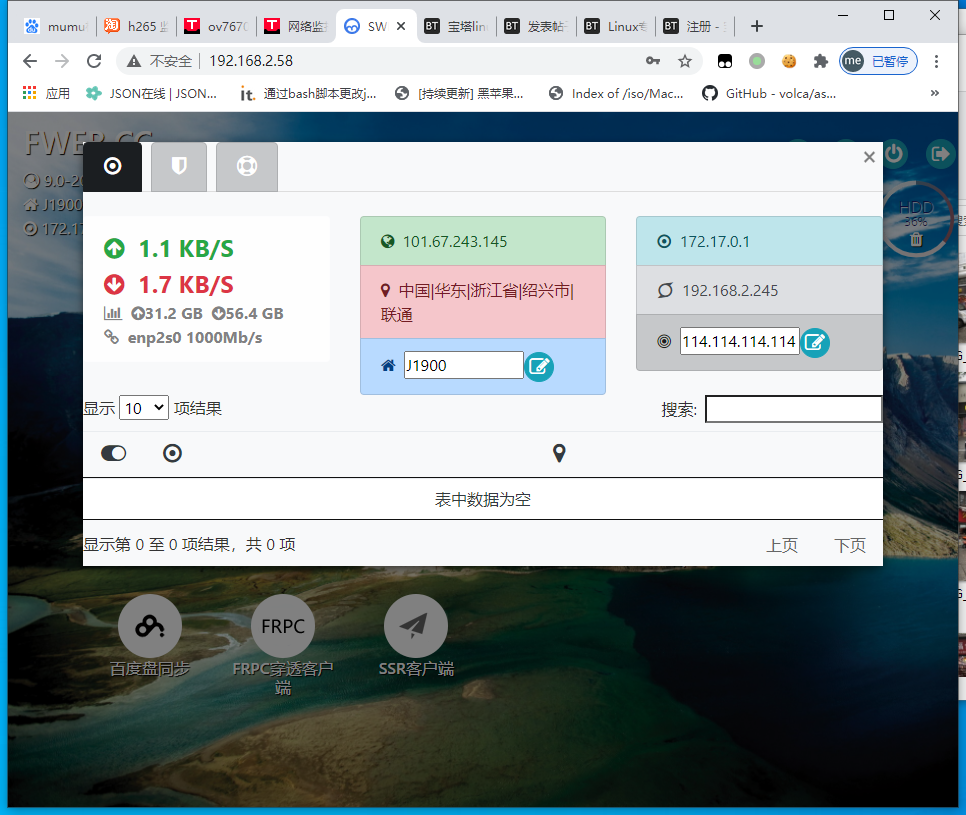Open Chrome three-dot menu
Image resolution: width=966 pixels, height=815 pixels.
click(936, 61)
